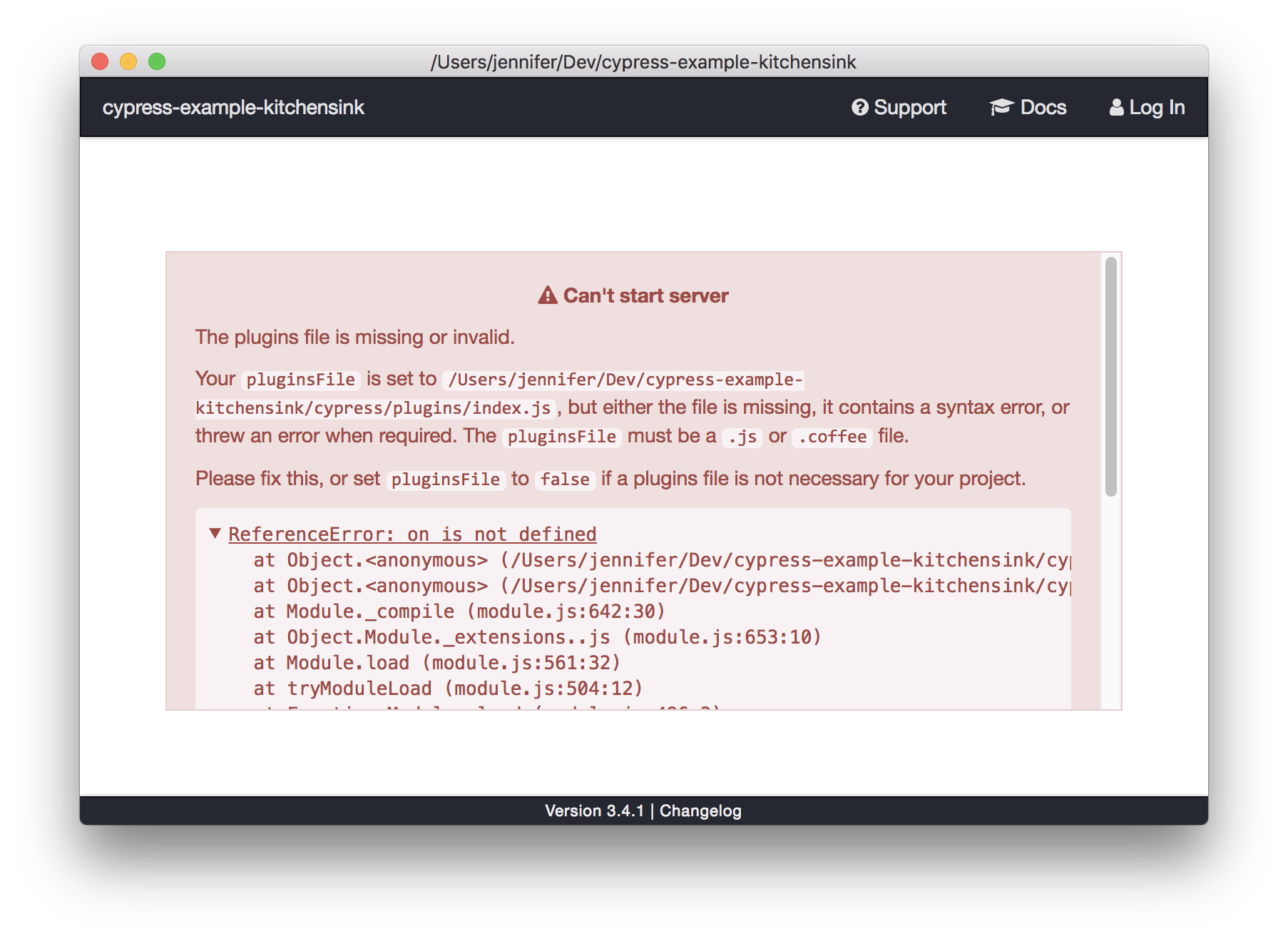Click the .js code snippet
Screen dimensions: 1288x939
[x=742, y=437]
